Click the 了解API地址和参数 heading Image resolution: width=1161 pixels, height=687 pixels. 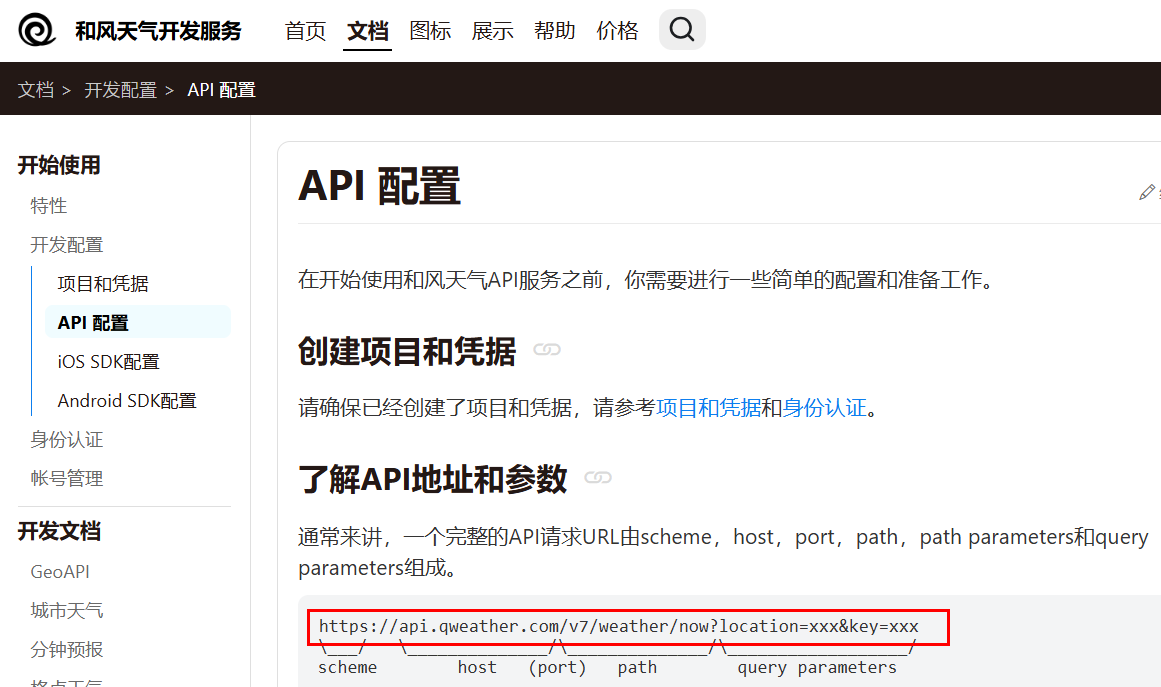click(432, 479)
